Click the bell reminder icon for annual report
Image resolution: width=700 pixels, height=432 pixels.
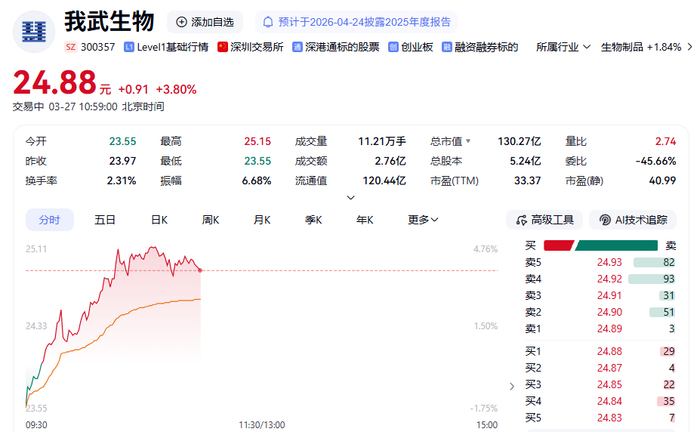tap(268, 22)
